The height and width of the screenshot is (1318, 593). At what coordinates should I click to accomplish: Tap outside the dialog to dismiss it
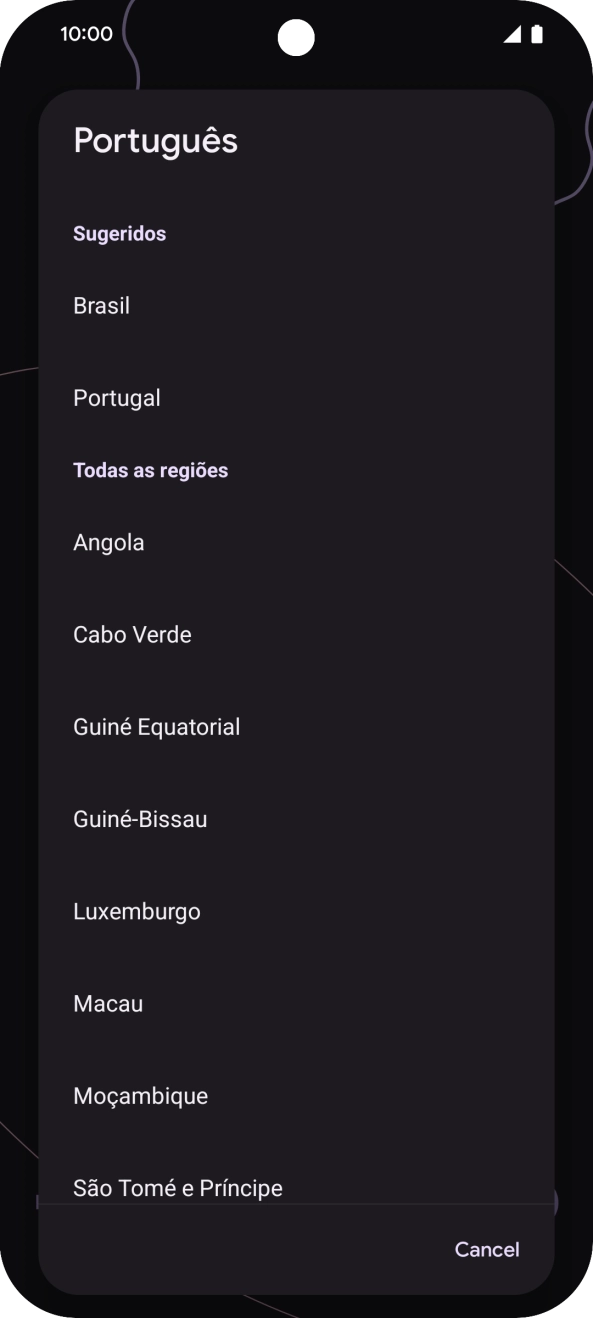pyautogui.click(x=18, y=660)
